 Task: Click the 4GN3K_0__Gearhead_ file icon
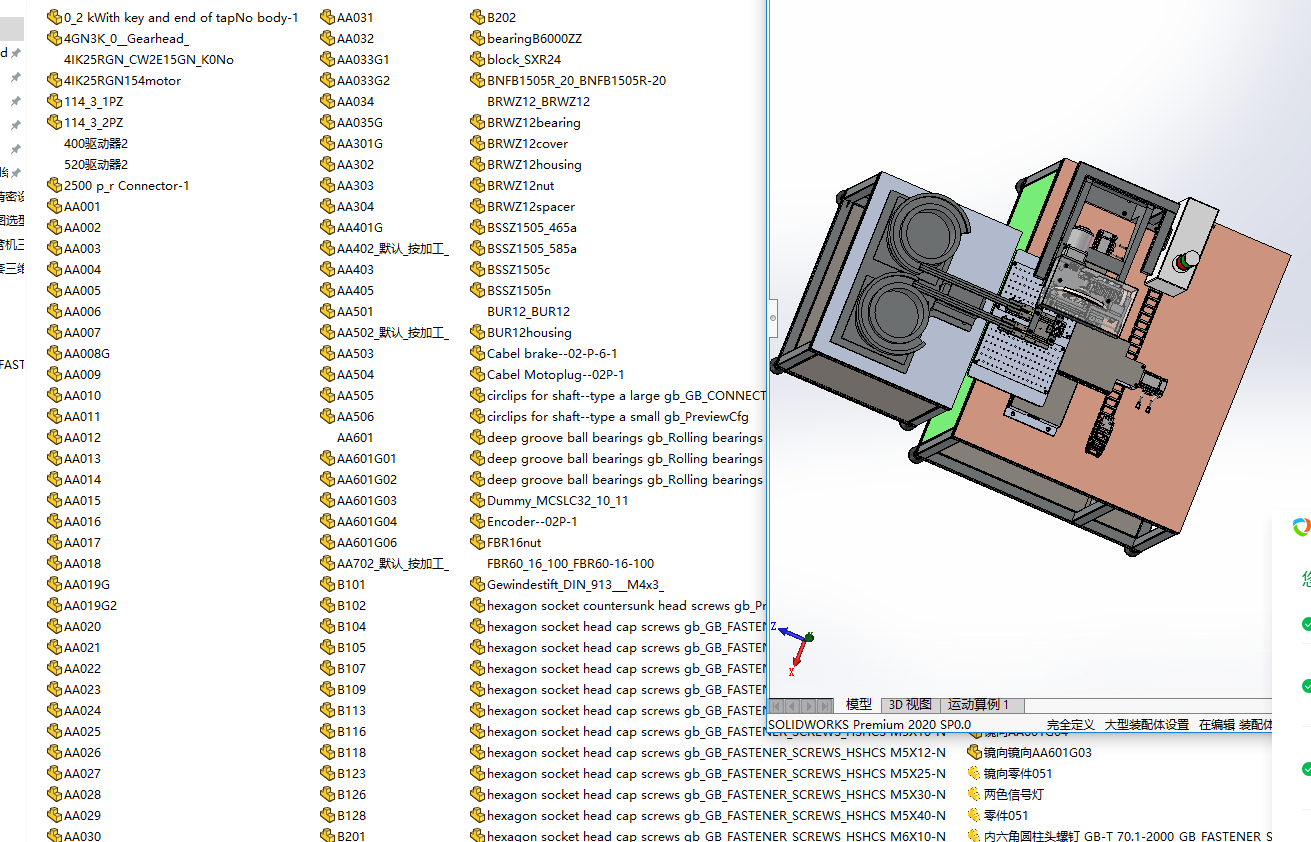click(54, 39)
